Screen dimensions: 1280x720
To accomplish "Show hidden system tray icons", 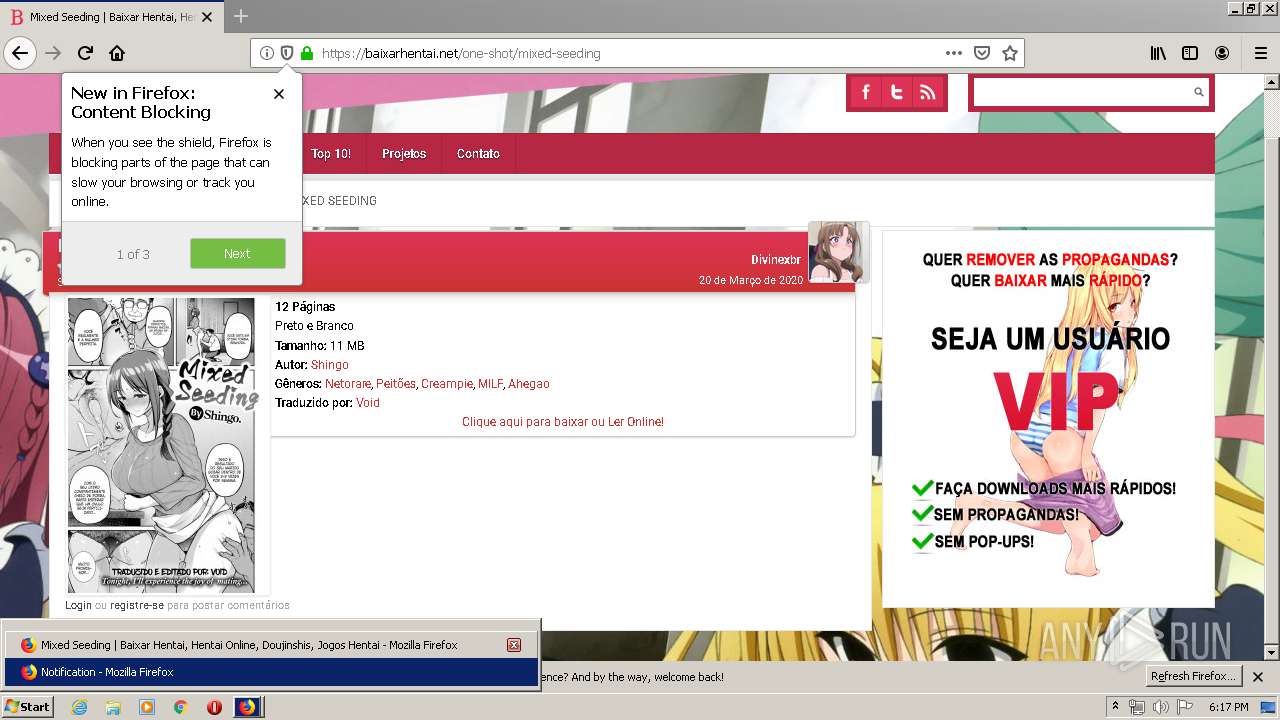I will pyautogui.click(x=1115, y=707).
